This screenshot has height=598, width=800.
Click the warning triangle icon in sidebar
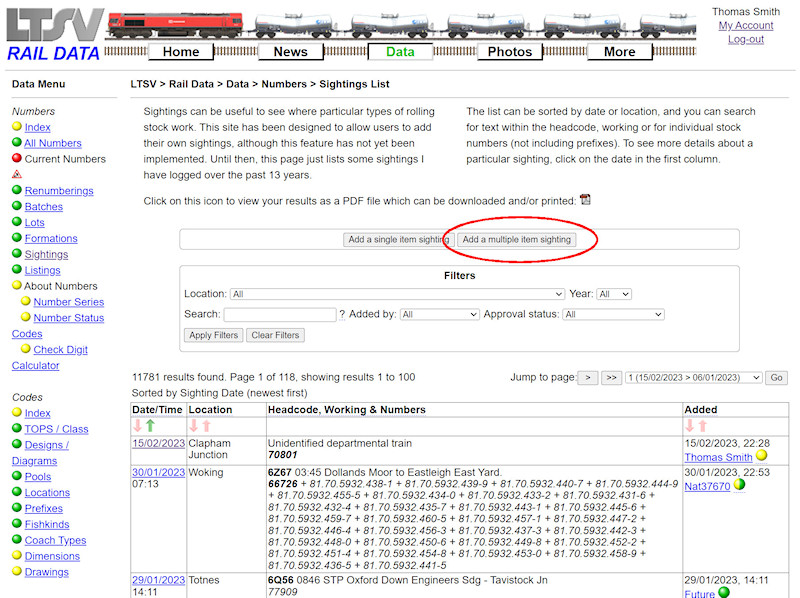[17, 174]
